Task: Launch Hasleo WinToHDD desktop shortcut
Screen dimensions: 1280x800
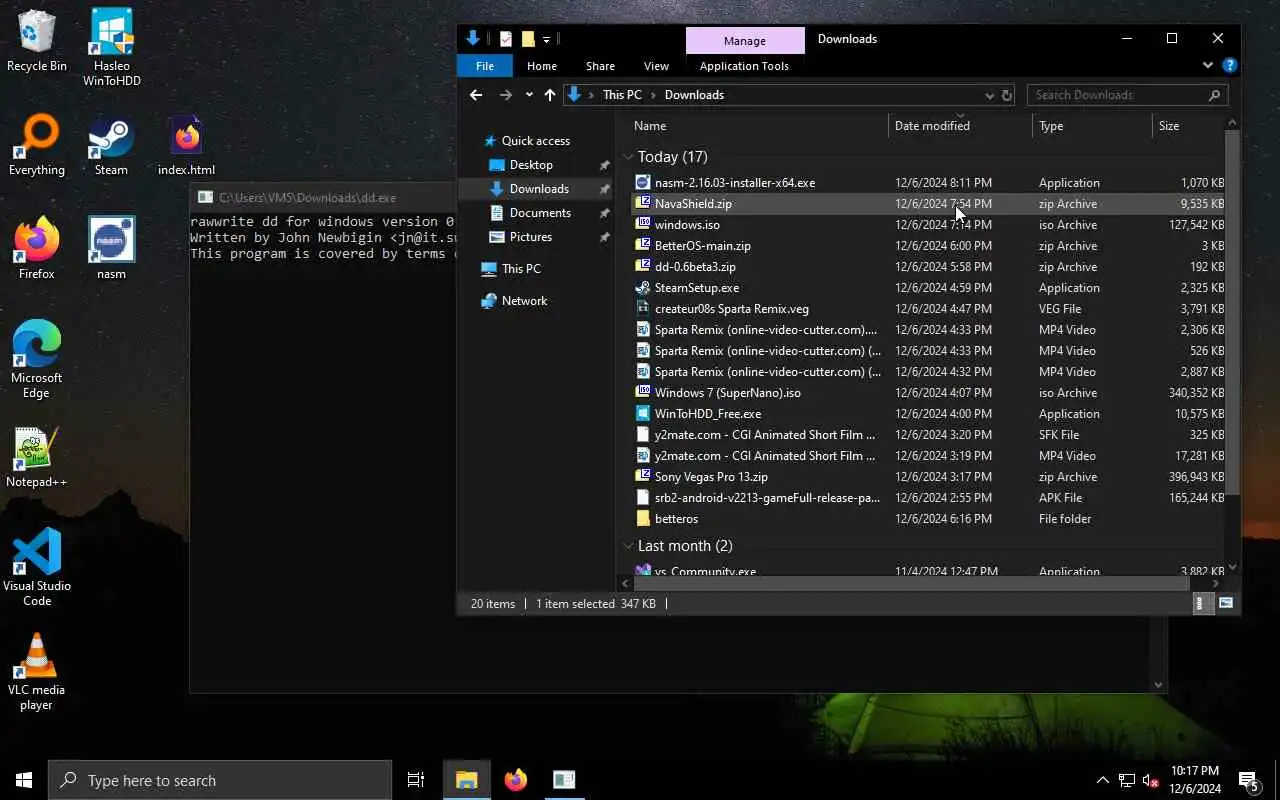Action: (x=112, y=46)
